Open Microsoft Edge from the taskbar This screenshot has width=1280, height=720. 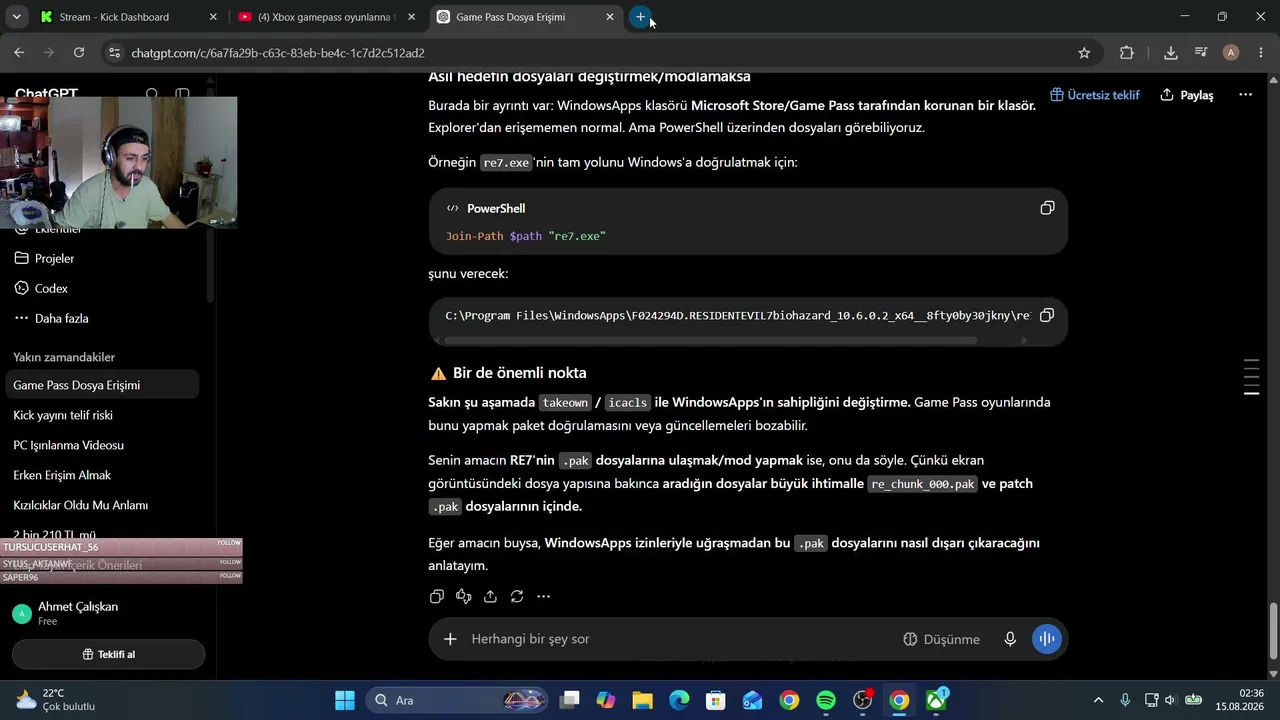(679, 700)
